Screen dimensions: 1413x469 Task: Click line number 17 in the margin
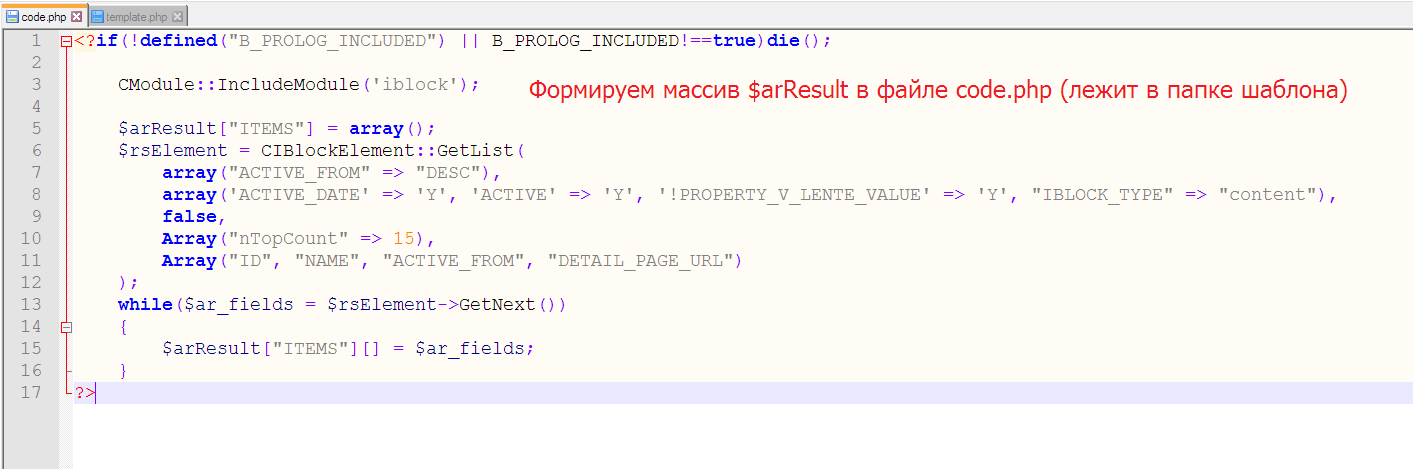(x=31, y=392)
